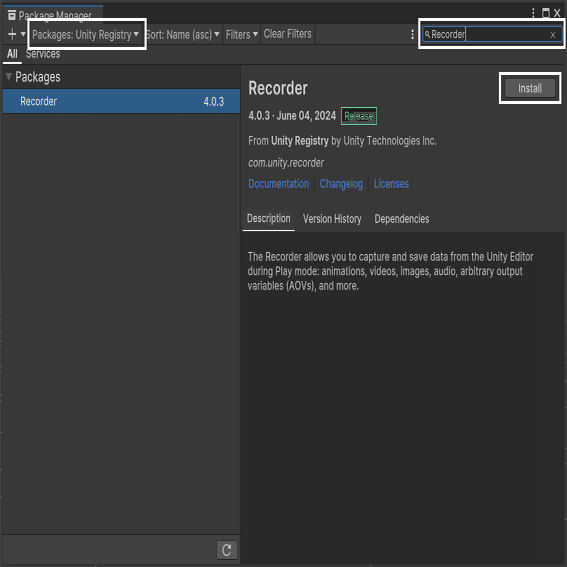Open the add-package dropdown arrow beside the plus
This screenshot has width=567, height=567.
tap(23, 34)
